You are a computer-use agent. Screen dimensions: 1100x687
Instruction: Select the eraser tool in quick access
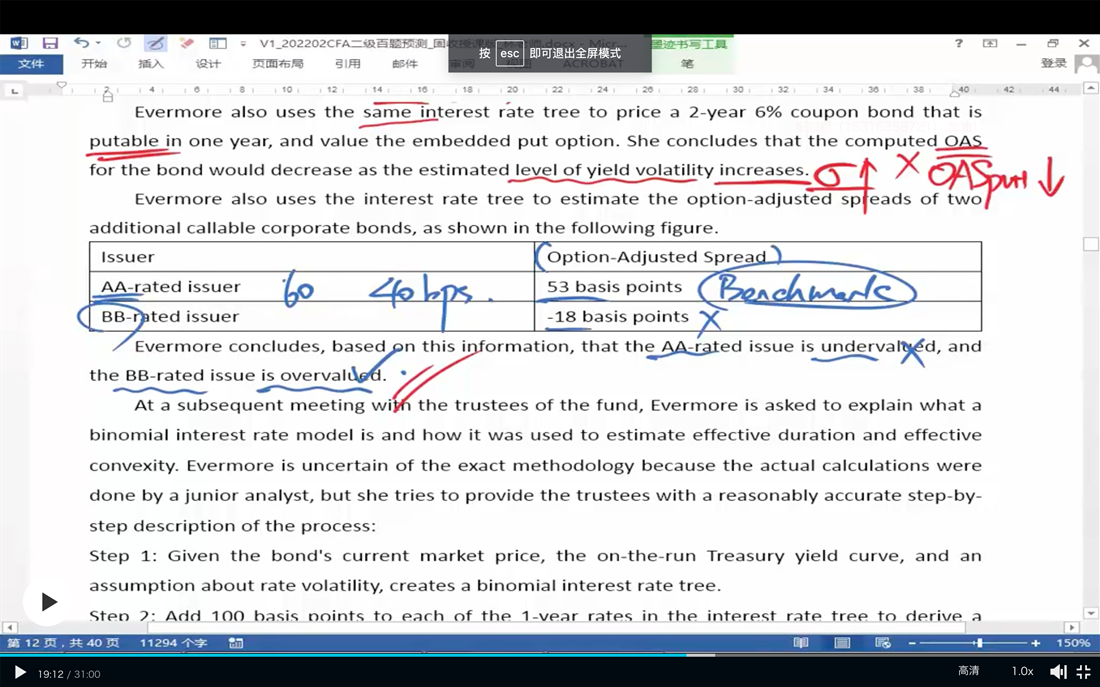(x=187, y=44)
